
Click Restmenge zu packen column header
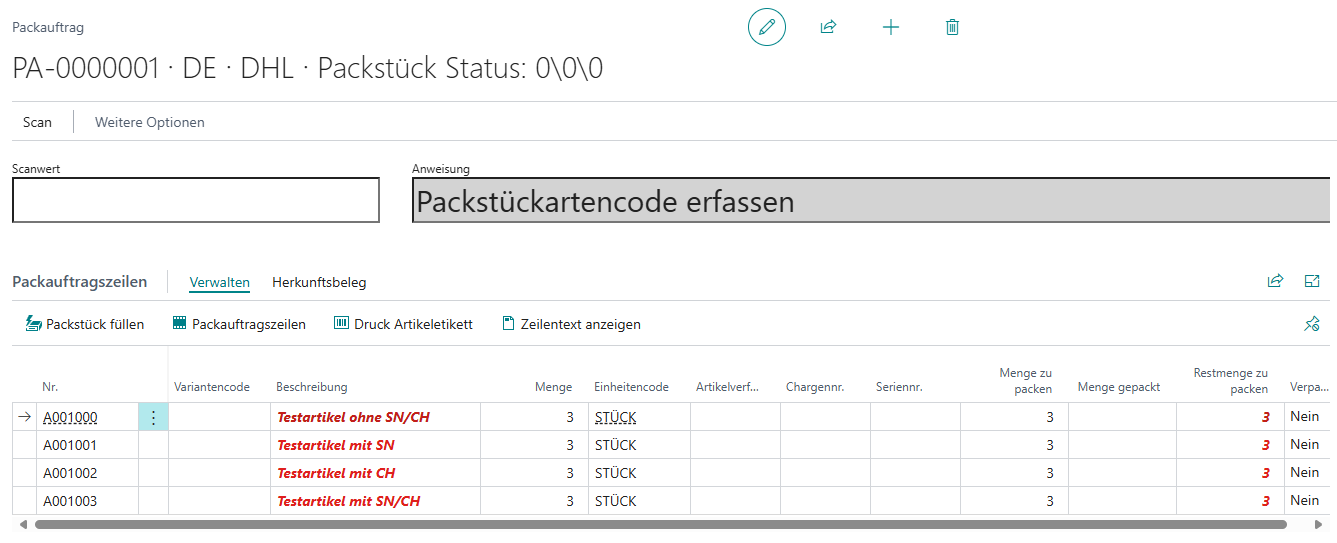coord(1230,381)
